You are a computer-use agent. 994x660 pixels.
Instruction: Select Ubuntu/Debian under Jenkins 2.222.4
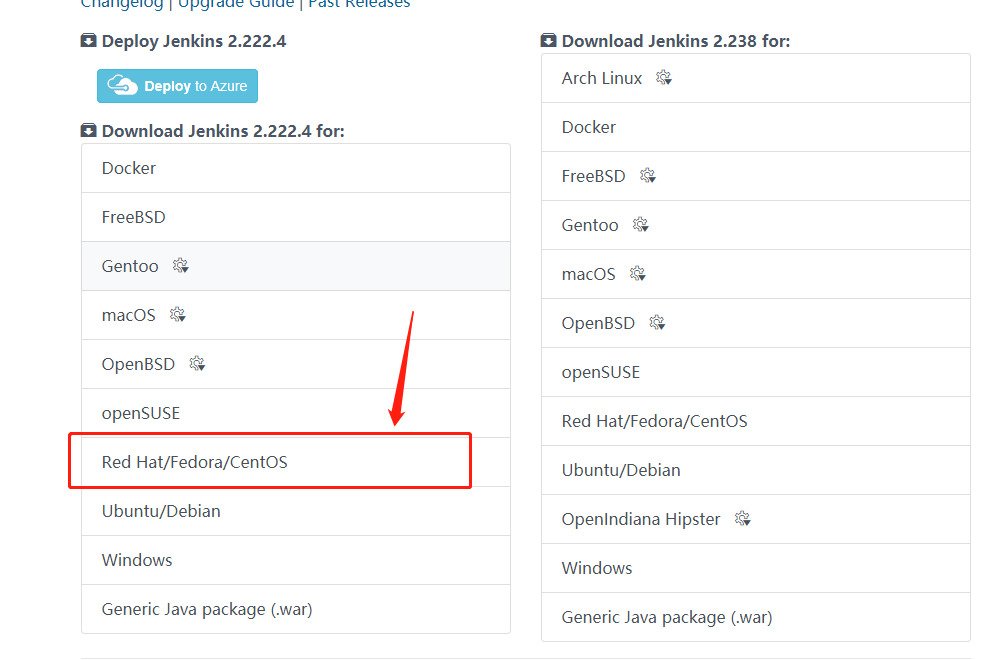(x=296, y=511)
